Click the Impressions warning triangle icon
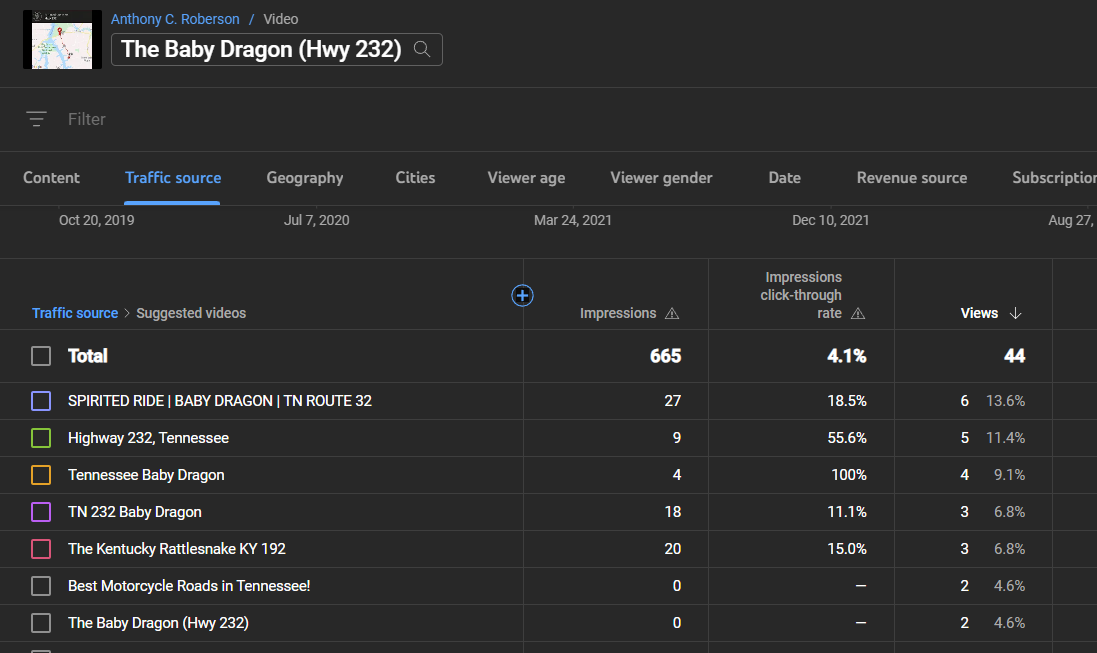Image resolution: width=1097 pixels, height=653 pixels. coord(672,314)
